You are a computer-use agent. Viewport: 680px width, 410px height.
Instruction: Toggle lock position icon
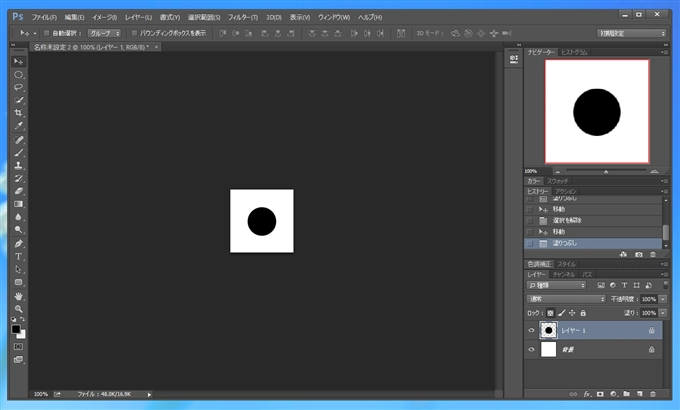pos(572,313)
